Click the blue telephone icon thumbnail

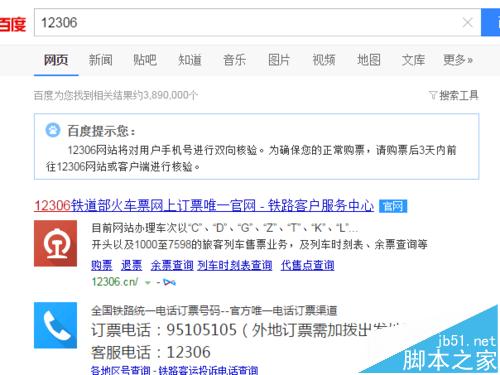pyautogui.click(x=55, y=325)
